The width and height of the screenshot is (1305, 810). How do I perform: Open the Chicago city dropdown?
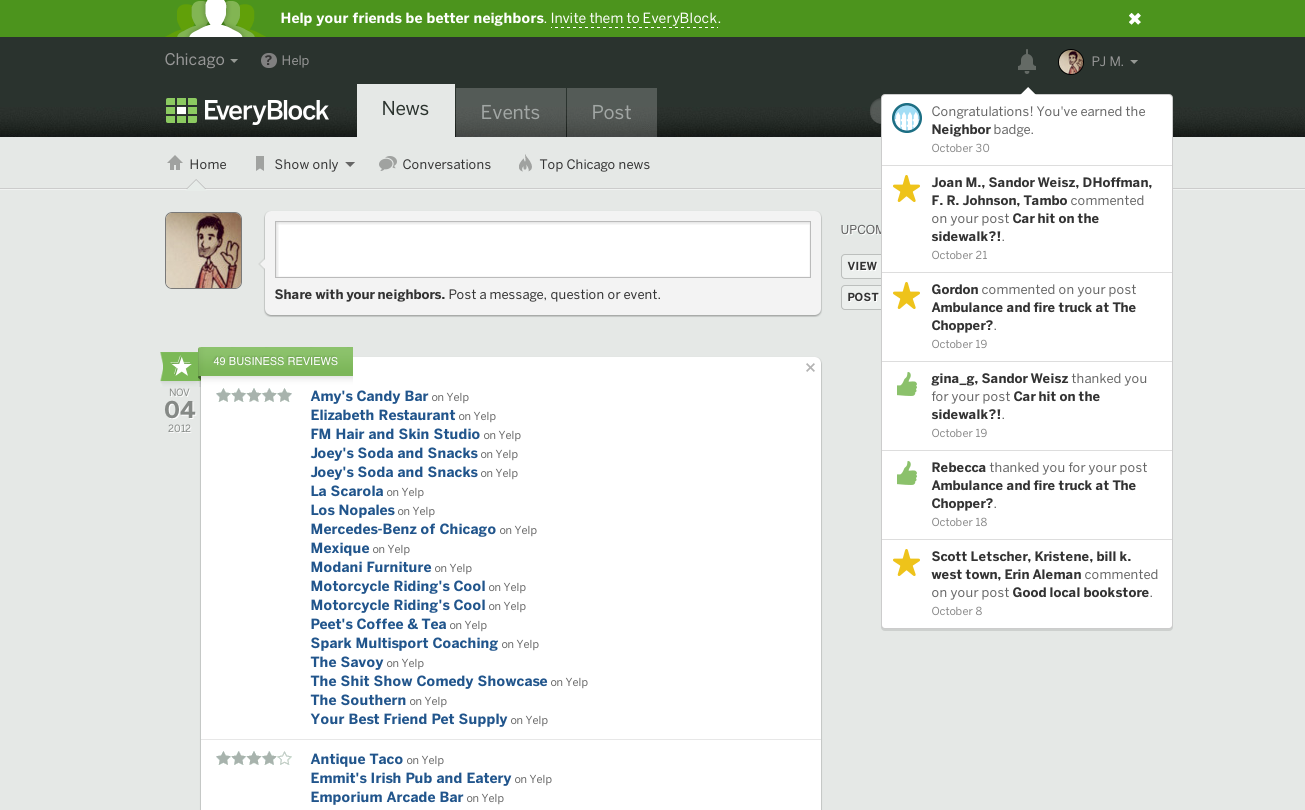[x=201, y=60]
